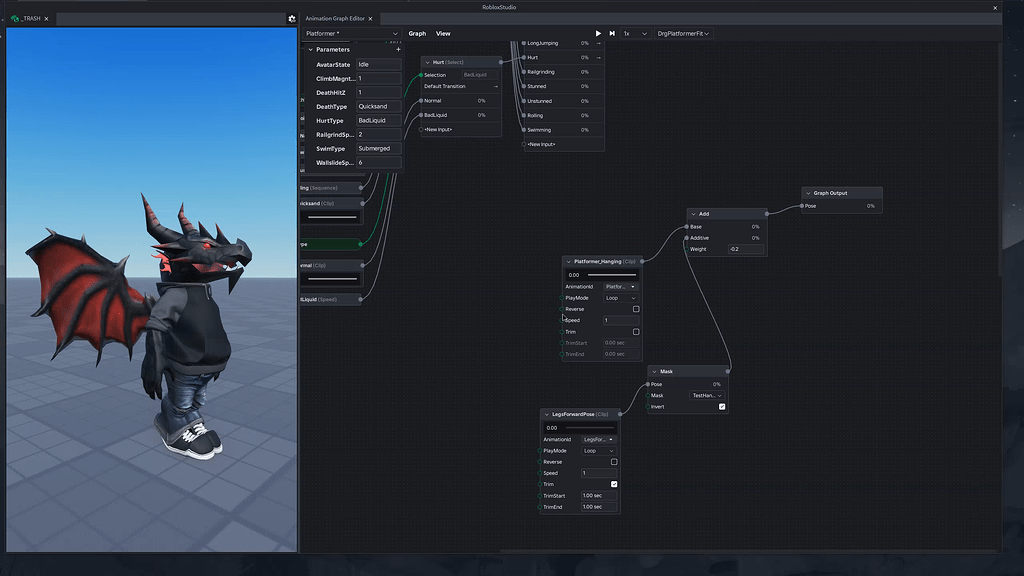Close the Animation Graph Editor tab
1024x576 pixels.
370,19
